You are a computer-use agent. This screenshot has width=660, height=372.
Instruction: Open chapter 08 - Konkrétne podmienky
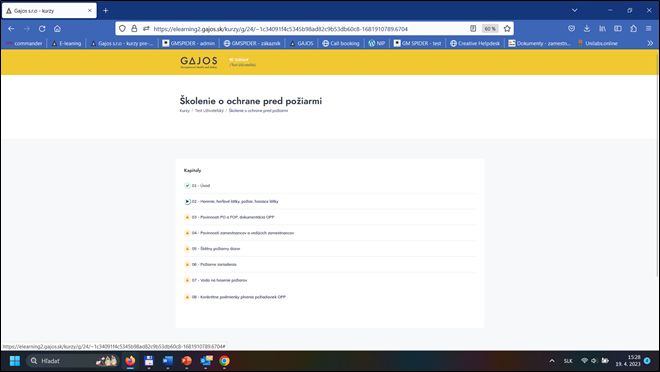pyautogui.click(x=239, y=297)
